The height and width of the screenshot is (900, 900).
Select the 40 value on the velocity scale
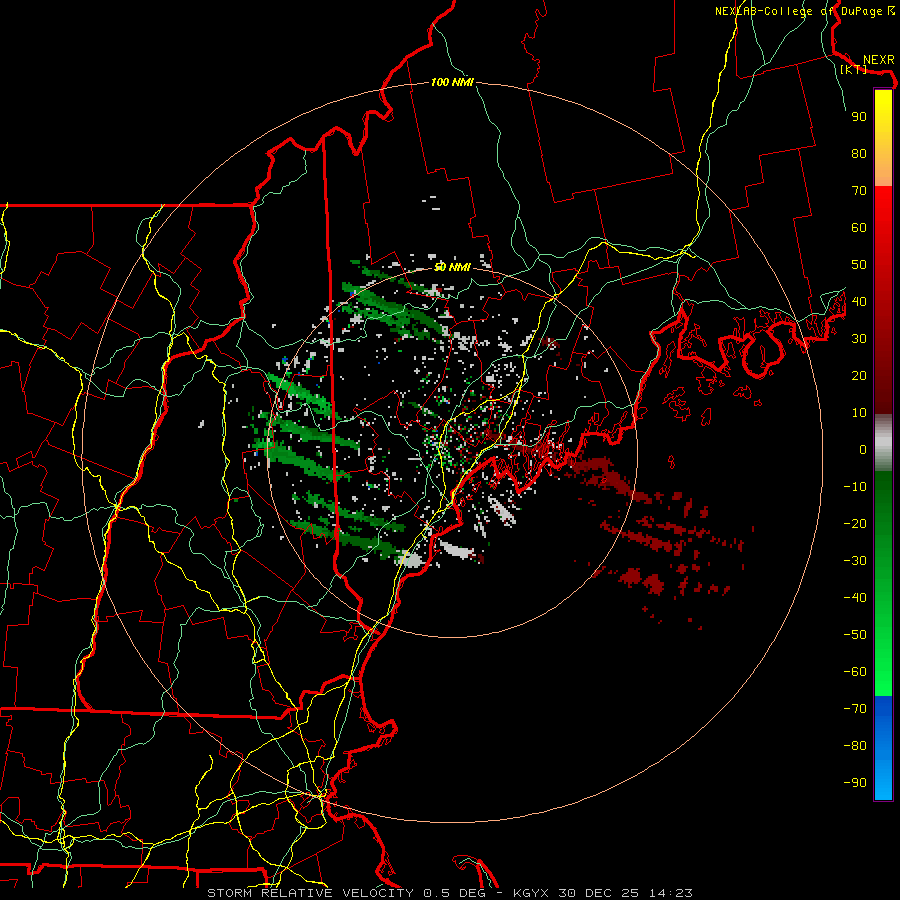pos(859,302)
